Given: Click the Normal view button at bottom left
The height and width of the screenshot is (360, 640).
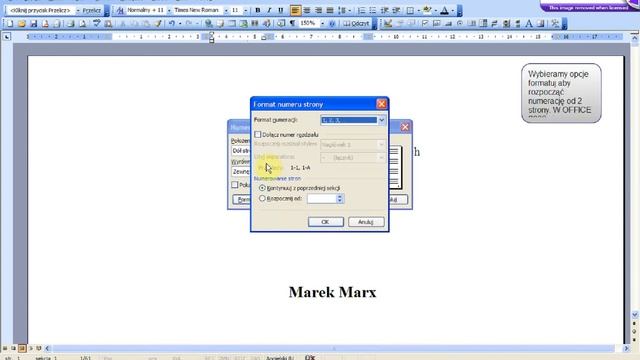Looking at the screenshot, I should (x=5, y=348).
